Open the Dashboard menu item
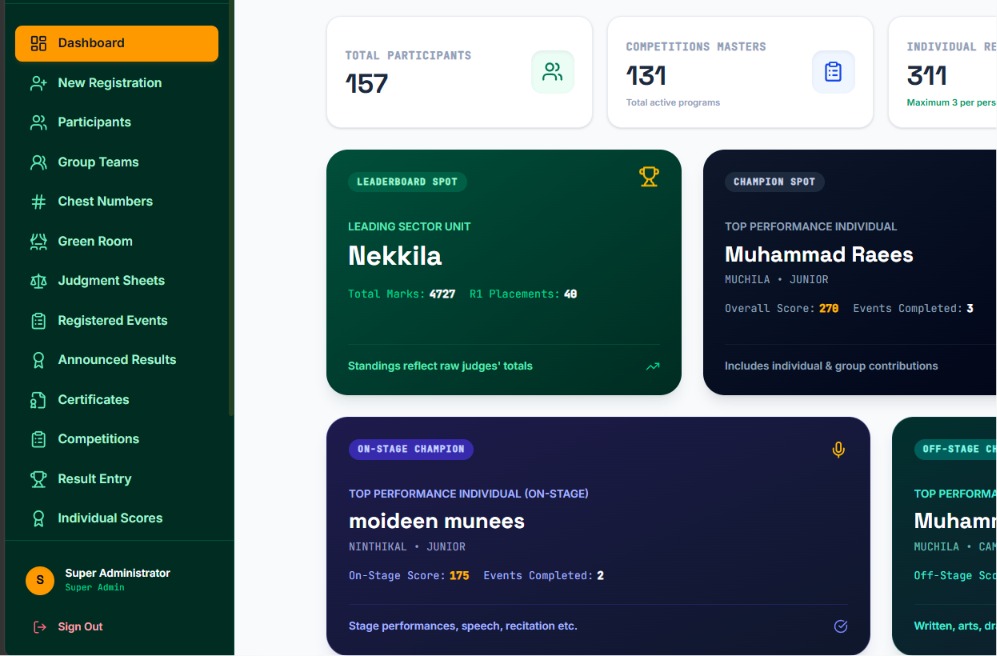The image size is (997, 656). click(116, 43)
